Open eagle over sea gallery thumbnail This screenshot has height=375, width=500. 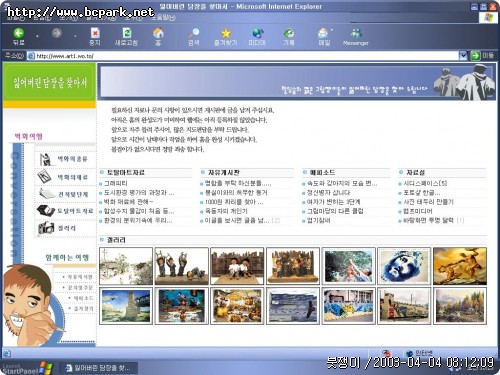293,306
